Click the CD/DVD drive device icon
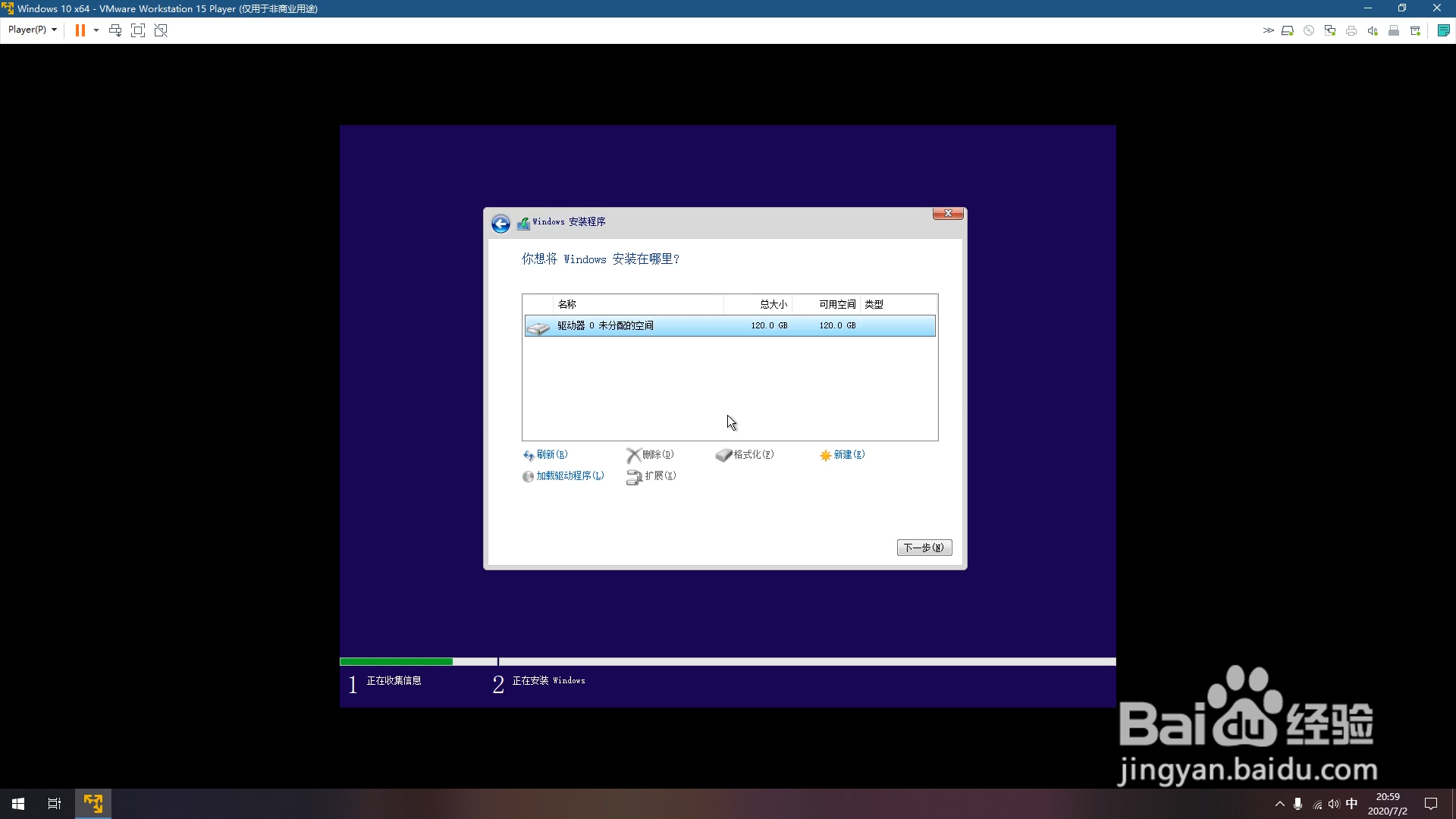 point(1309,30)
